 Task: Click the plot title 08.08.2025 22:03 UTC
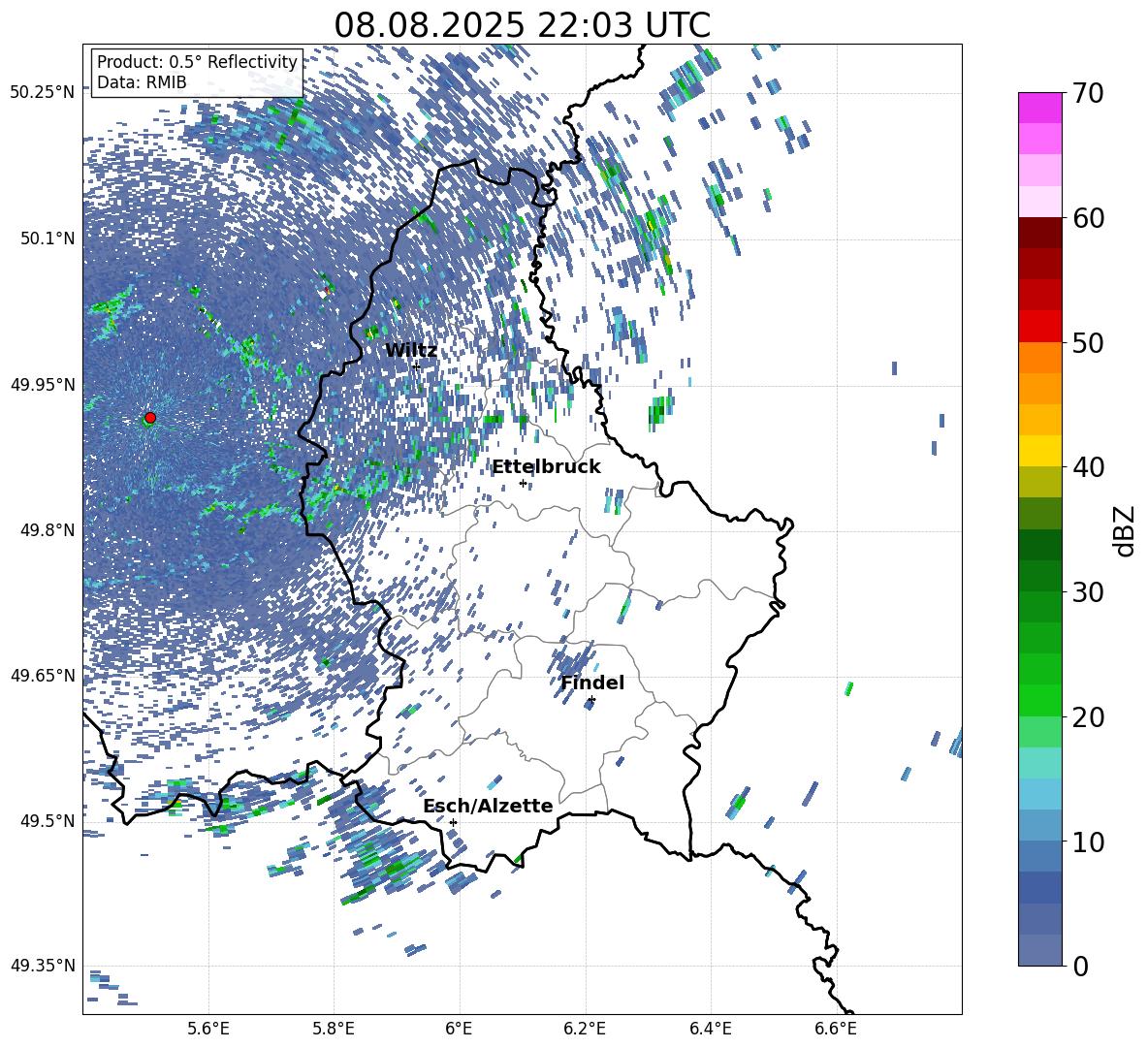point(523,25)
